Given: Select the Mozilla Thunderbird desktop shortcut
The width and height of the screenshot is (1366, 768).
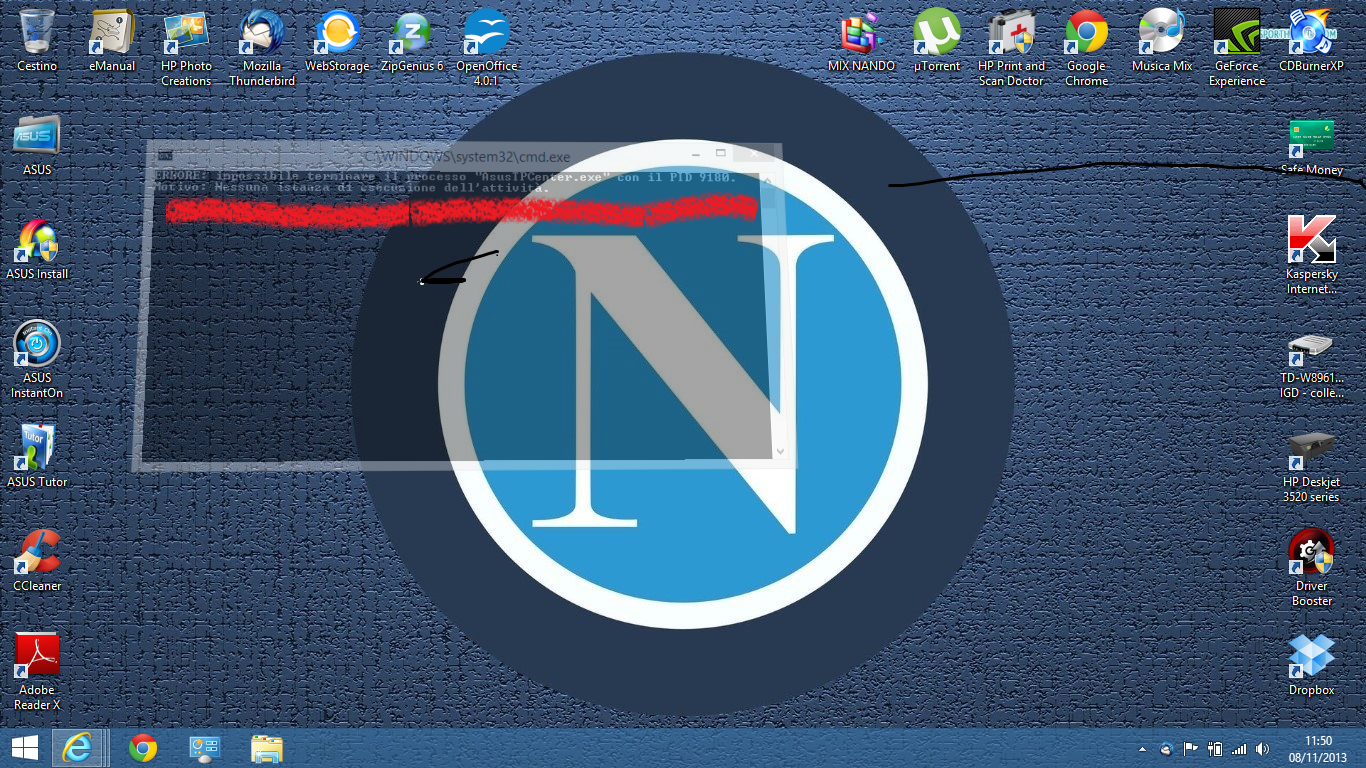Looking at the screenshot, I should [x=262, y=47].
